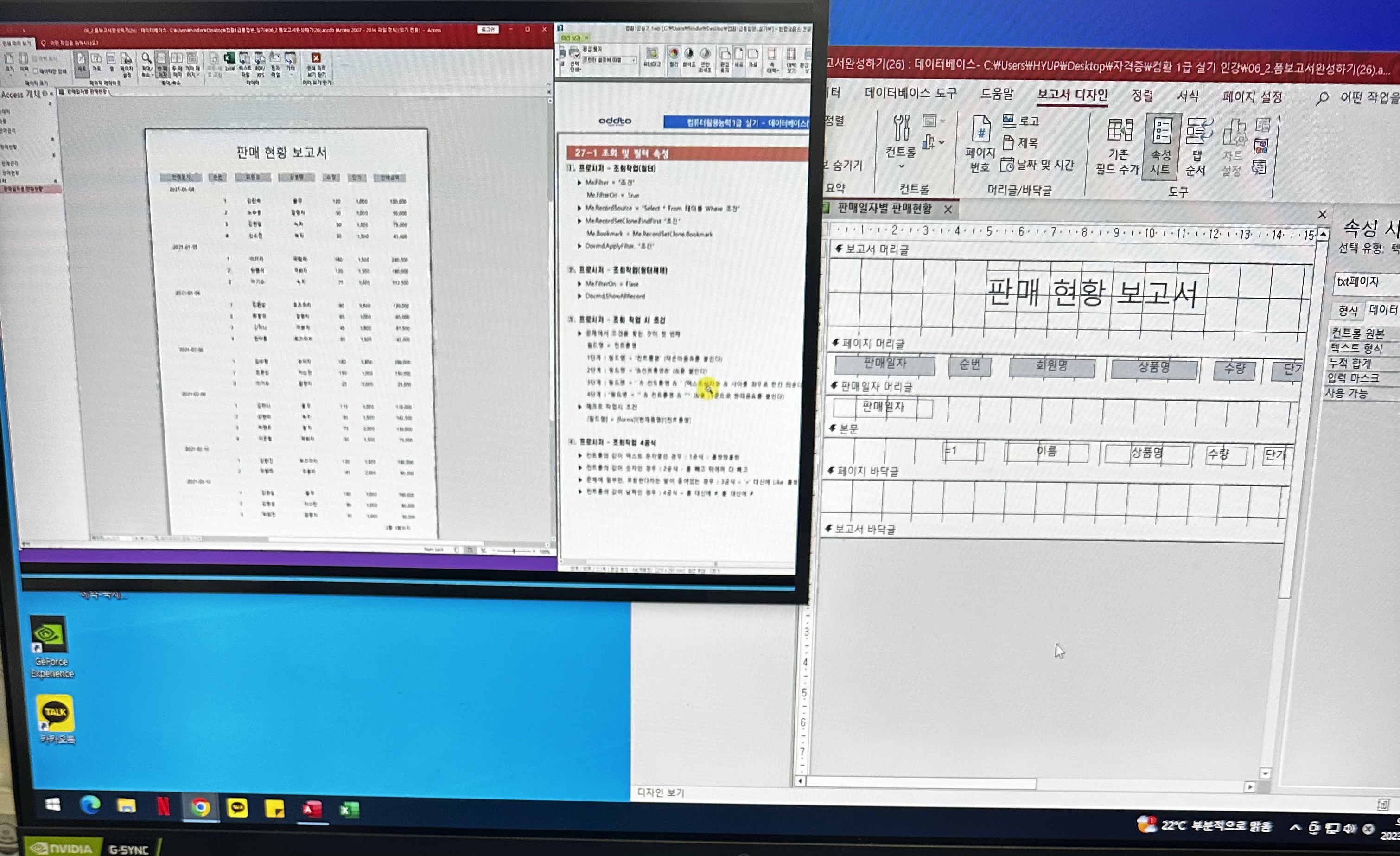This screenshot has height=856, width=1400.
Task: Open the Report Design (보고서 디자인) tab
Action: (1072, 94)
